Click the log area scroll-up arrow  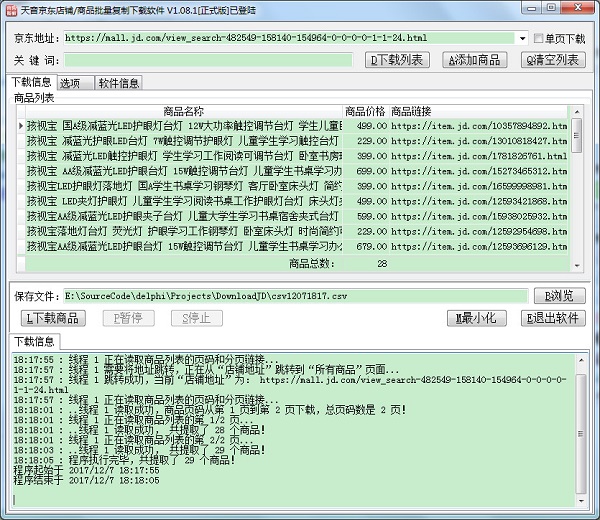tap(581, 360)
